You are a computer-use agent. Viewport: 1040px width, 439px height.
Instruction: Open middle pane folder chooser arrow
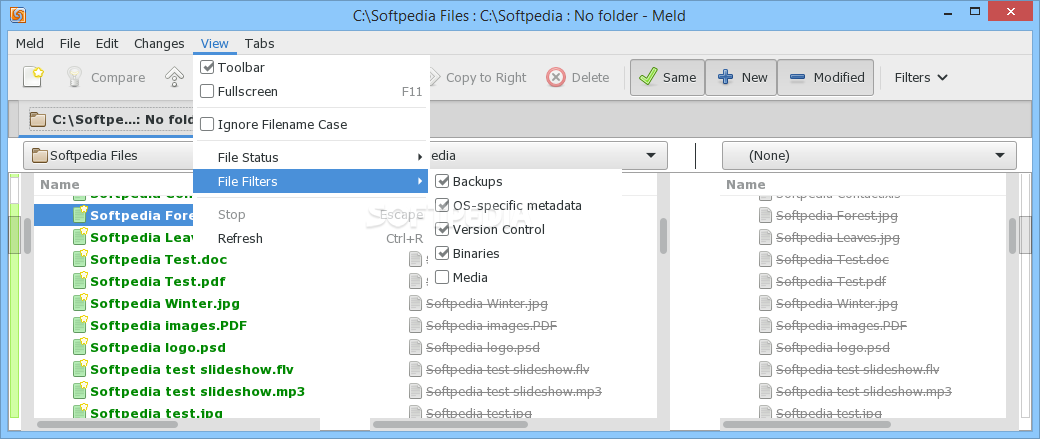pyautogui.click(x=651, y=156)
